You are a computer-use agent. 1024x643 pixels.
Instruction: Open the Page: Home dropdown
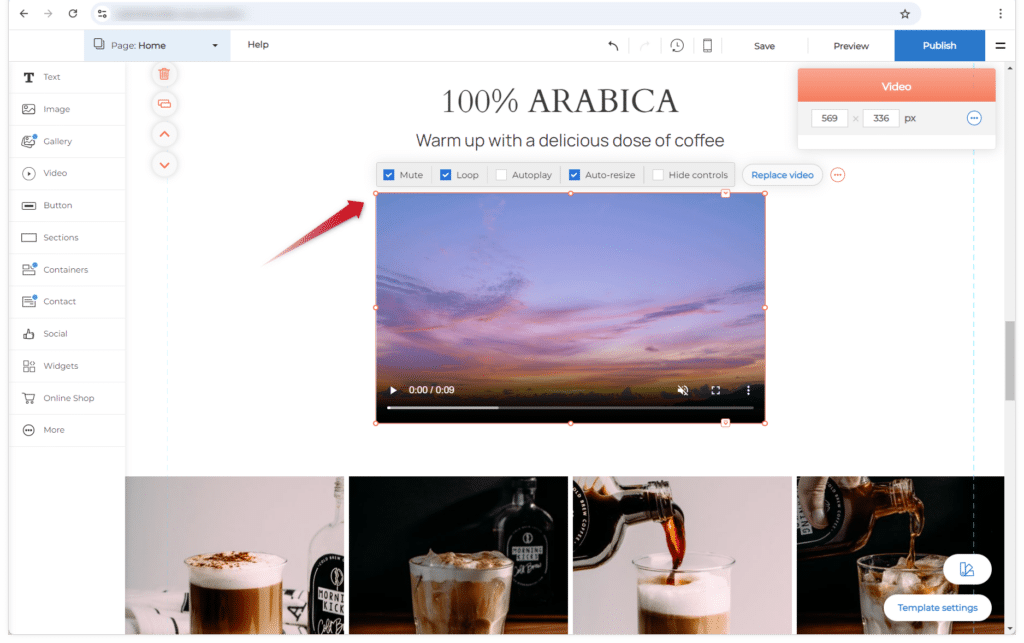point(156,45)
